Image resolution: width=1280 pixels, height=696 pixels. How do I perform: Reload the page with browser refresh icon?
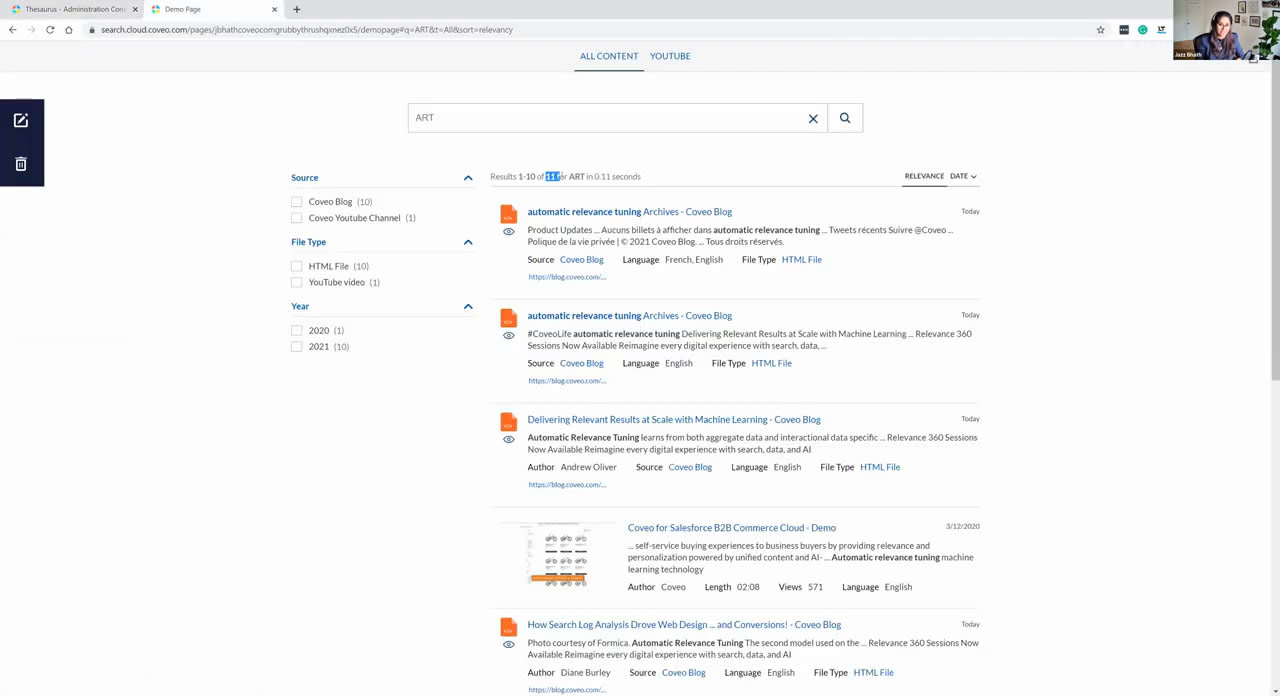point(50,30)
